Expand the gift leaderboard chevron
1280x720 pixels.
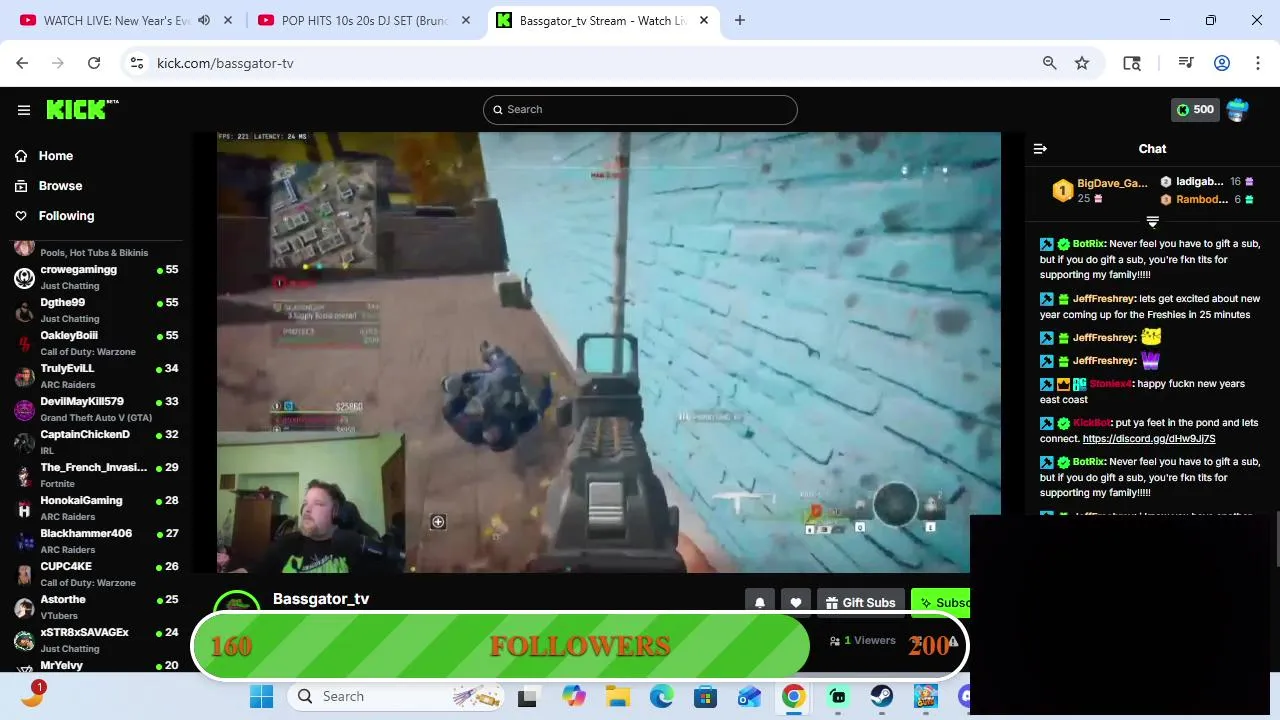[1152, 222]
